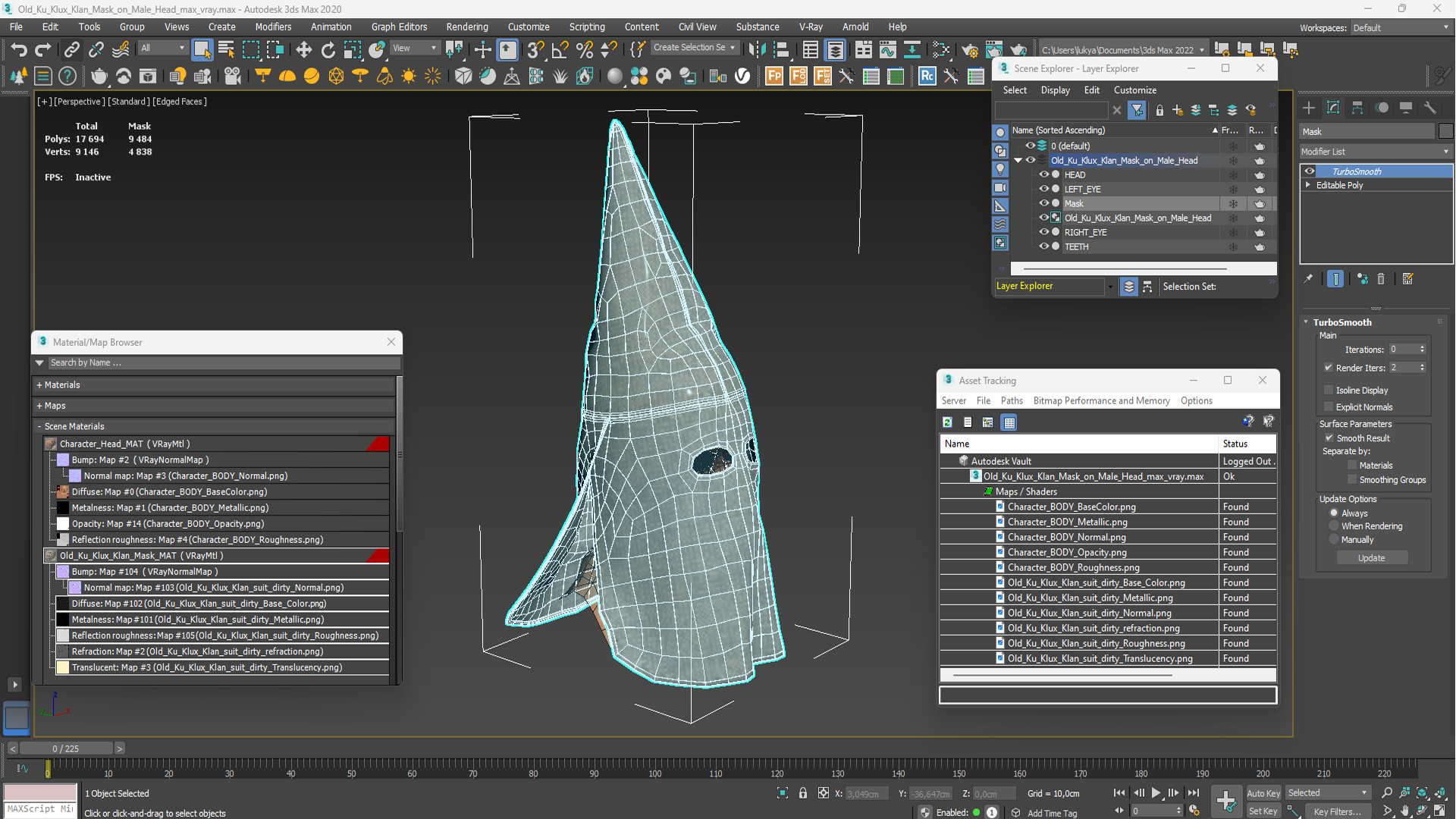The height and width of the screenshot is (819, 1456).
Task: Click the Undo arrow icon
Action: 19,50
